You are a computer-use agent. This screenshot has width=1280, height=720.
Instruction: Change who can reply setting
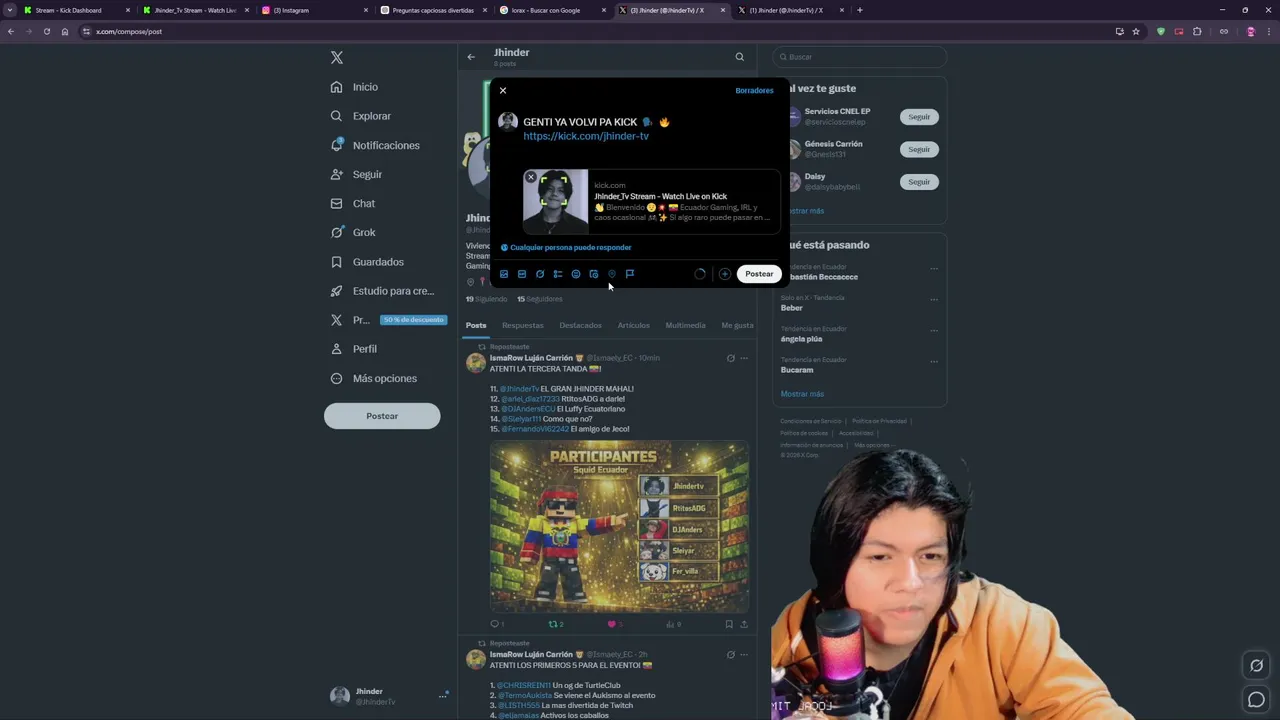566,247
